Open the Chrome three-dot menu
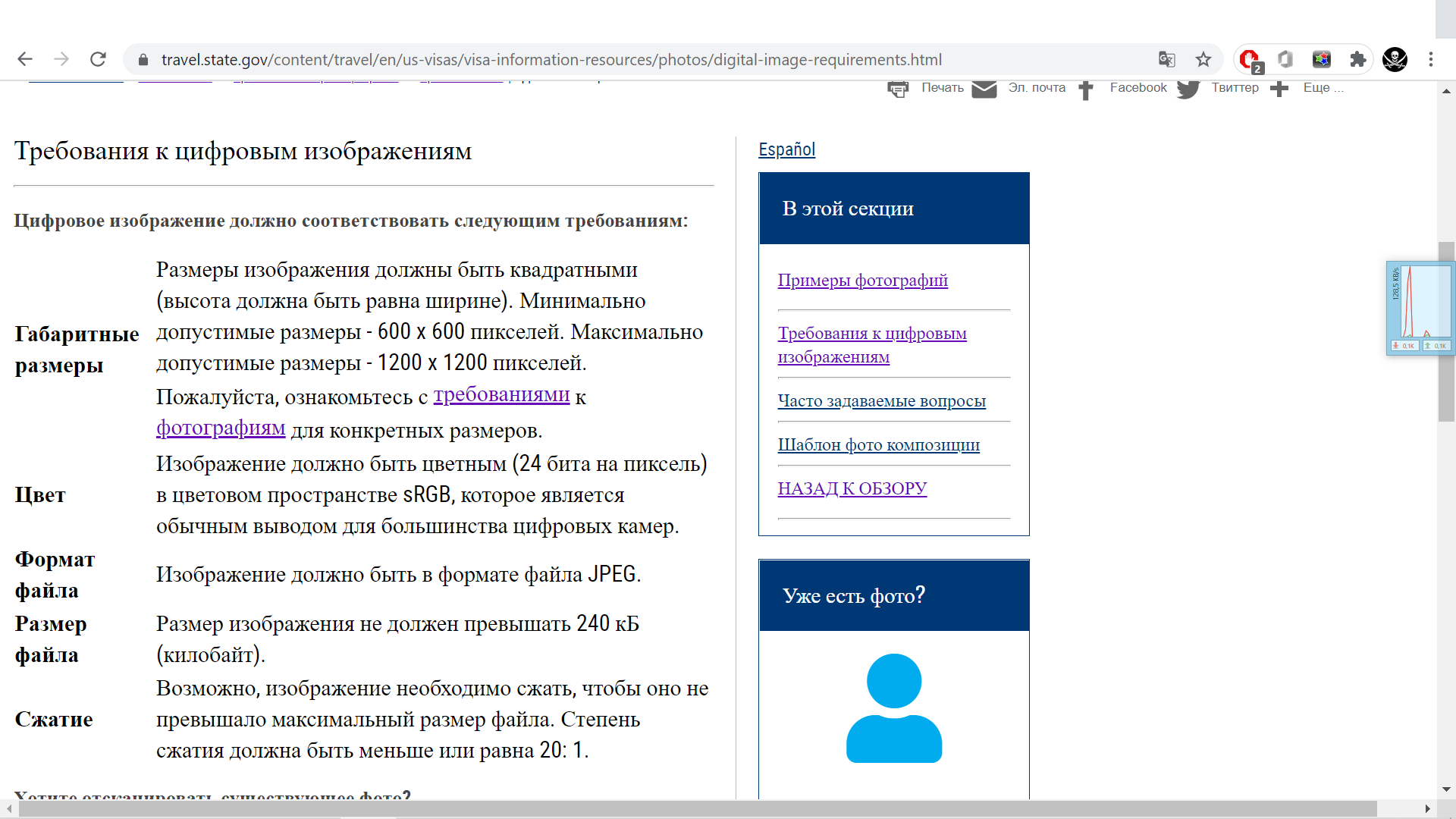 [1431, 59]
